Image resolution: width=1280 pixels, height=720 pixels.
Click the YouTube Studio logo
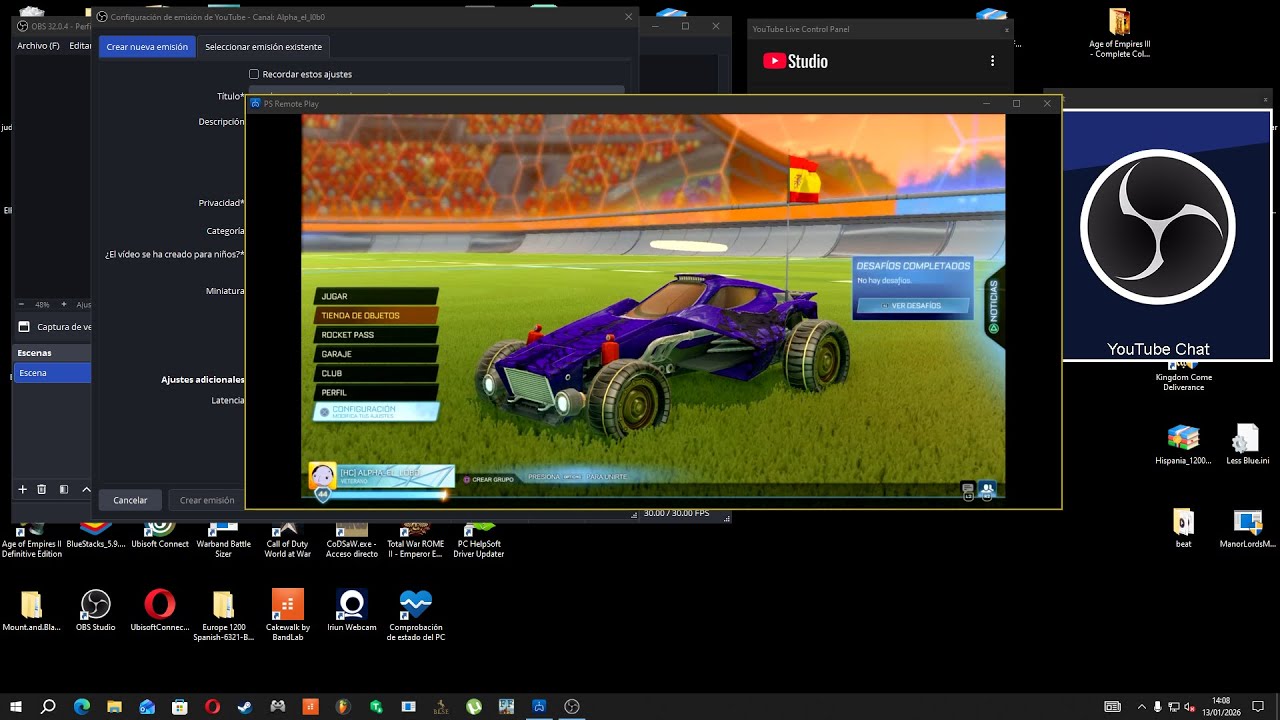(x=795, y=61)
